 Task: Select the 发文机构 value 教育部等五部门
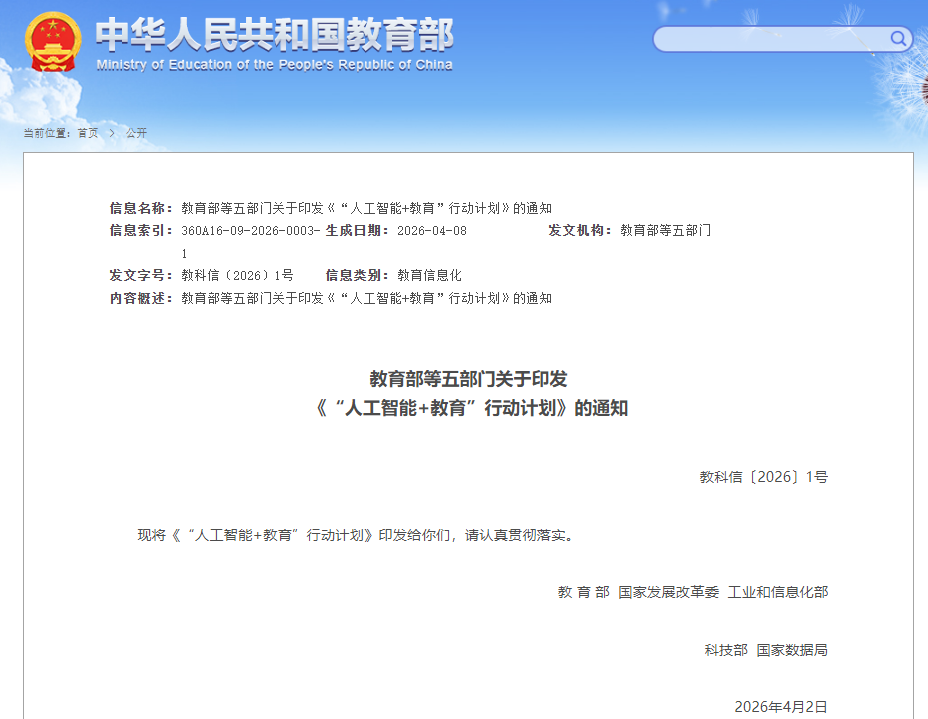click(x=665, y=231)
